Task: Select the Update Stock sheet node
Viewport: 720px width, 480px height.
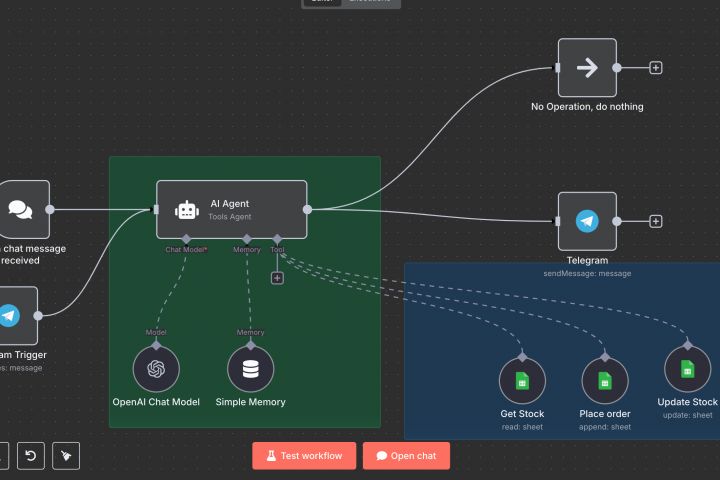Action: tap(687, 369)
